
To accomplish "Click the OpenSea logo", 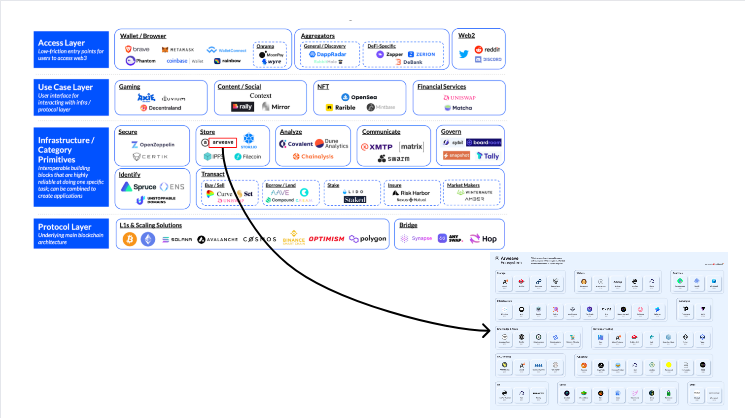I will (x=359, y=97).
